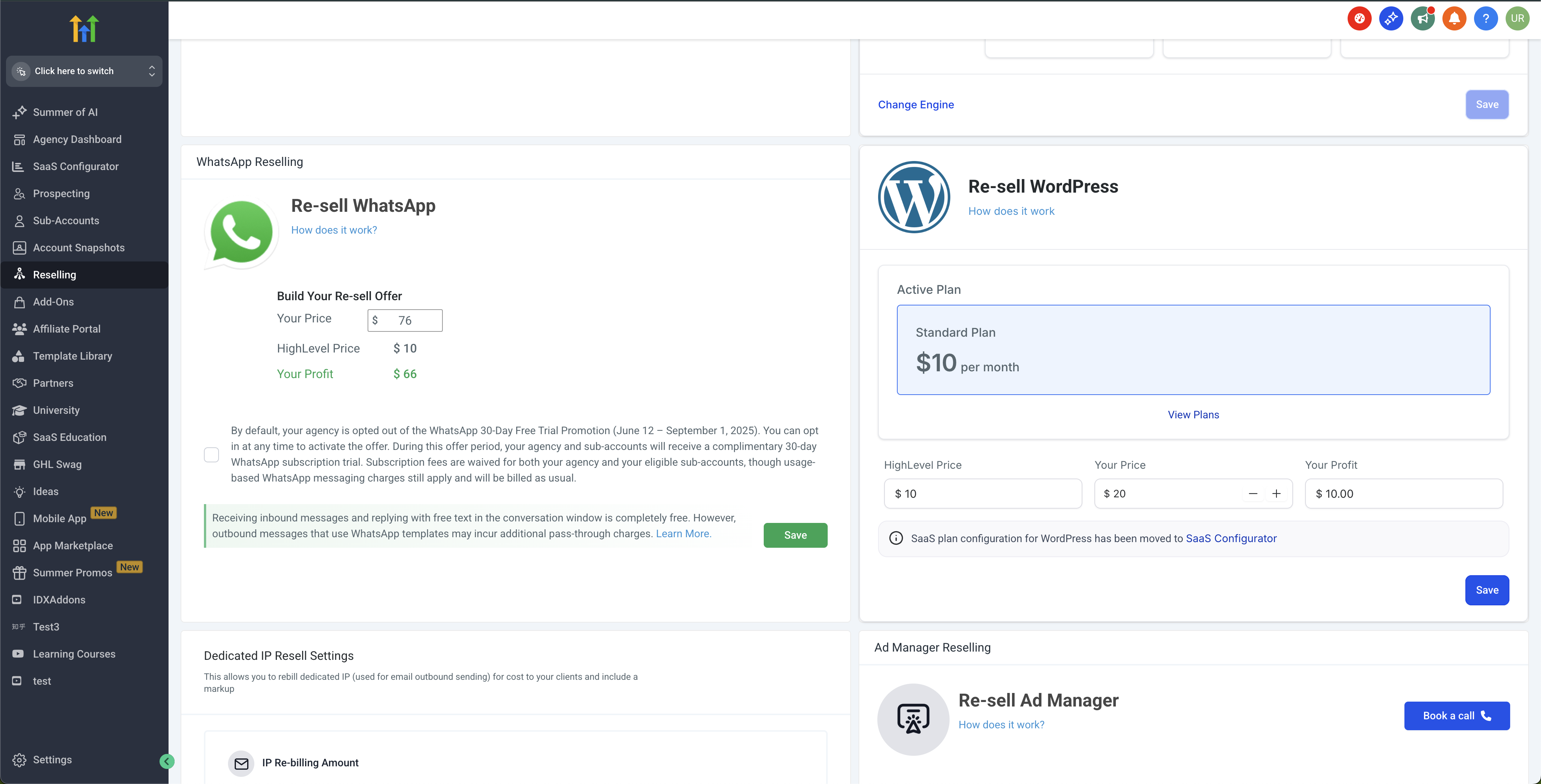Decrease WordPress Your Price with minus
This screenshot has width=1541, height=784.
coord(1253,493)
